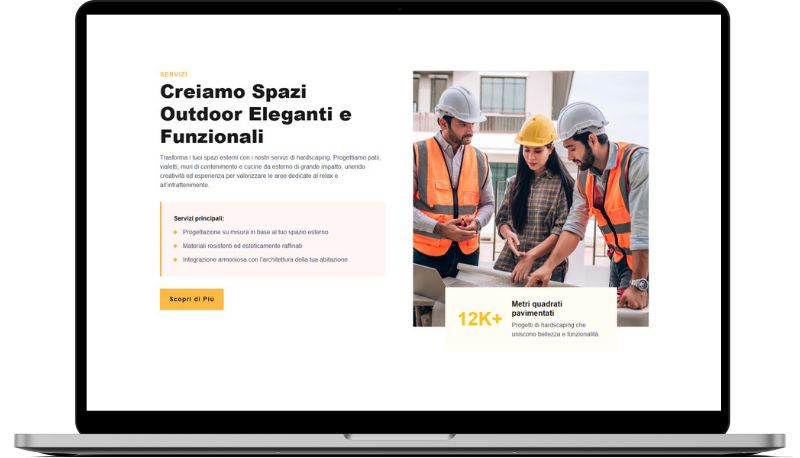Click the diamond bullet beside Materiali resistenti

click(175, 246)
